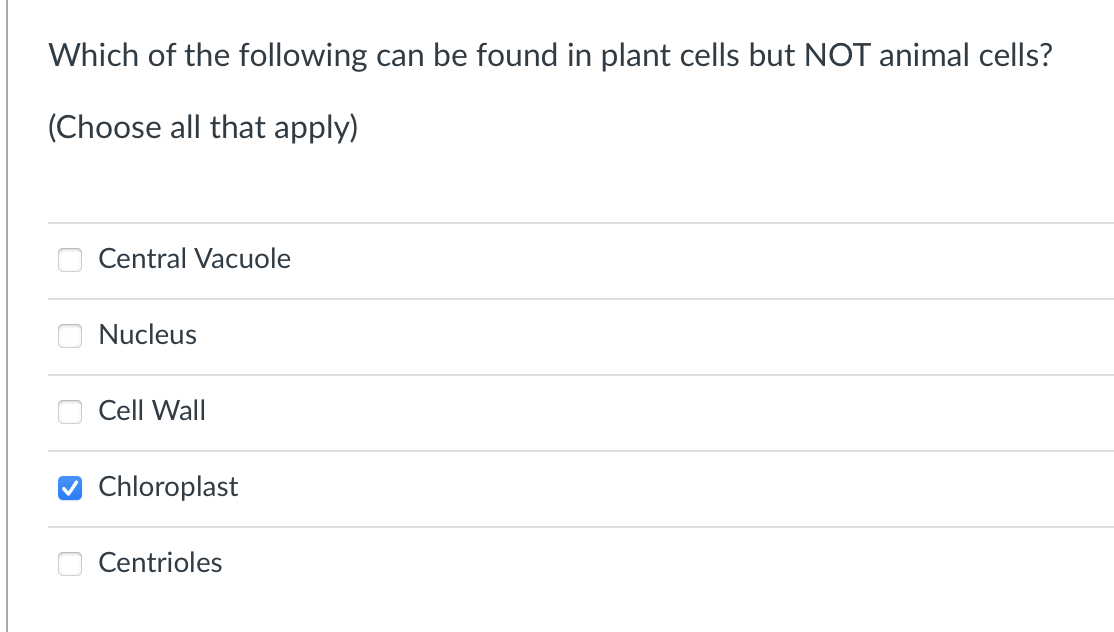Select the Centrioles checkbox
The image size is (1114, 632).
point(70,564)
